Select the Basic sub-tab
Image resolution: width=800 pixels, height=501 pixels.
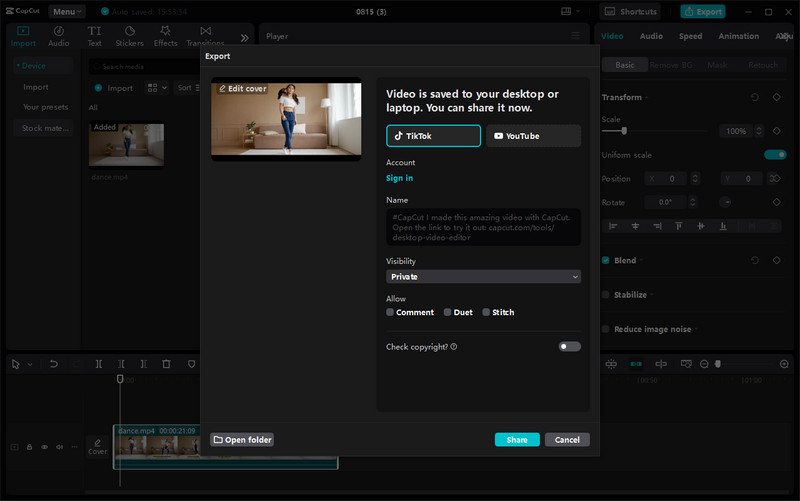tap(625, 65)
